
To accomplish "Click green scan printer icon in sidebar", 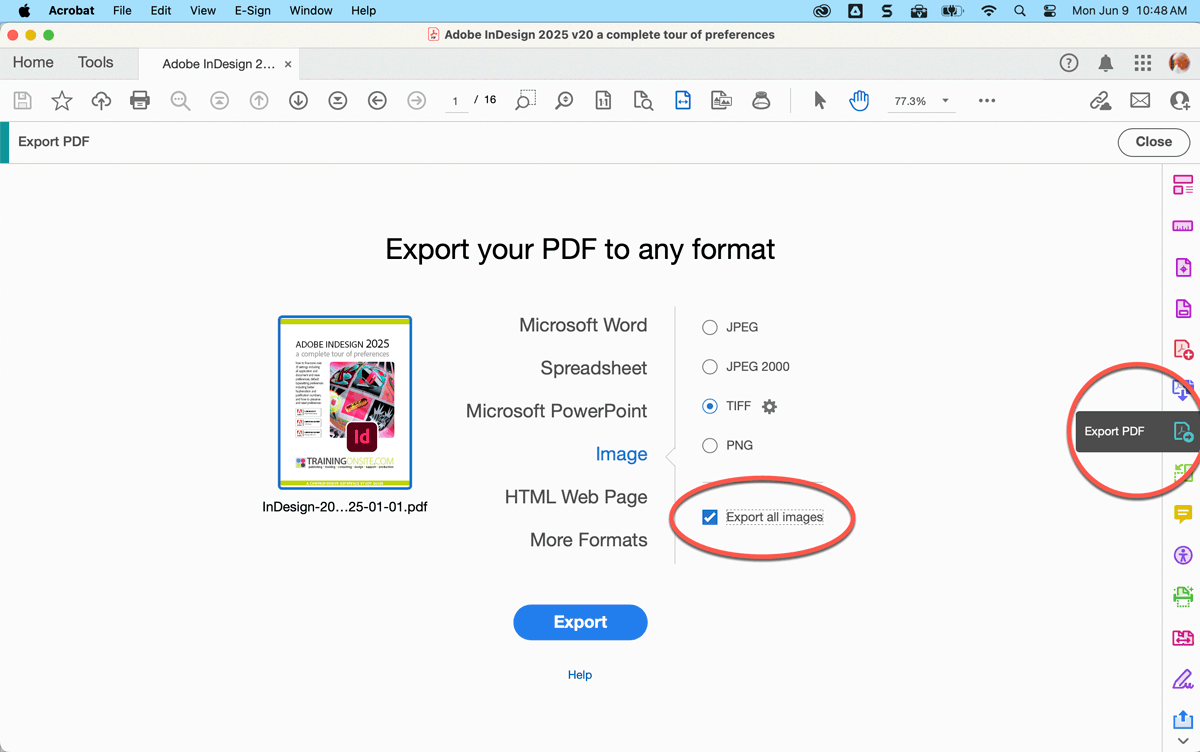I will tap(1183, 596).
